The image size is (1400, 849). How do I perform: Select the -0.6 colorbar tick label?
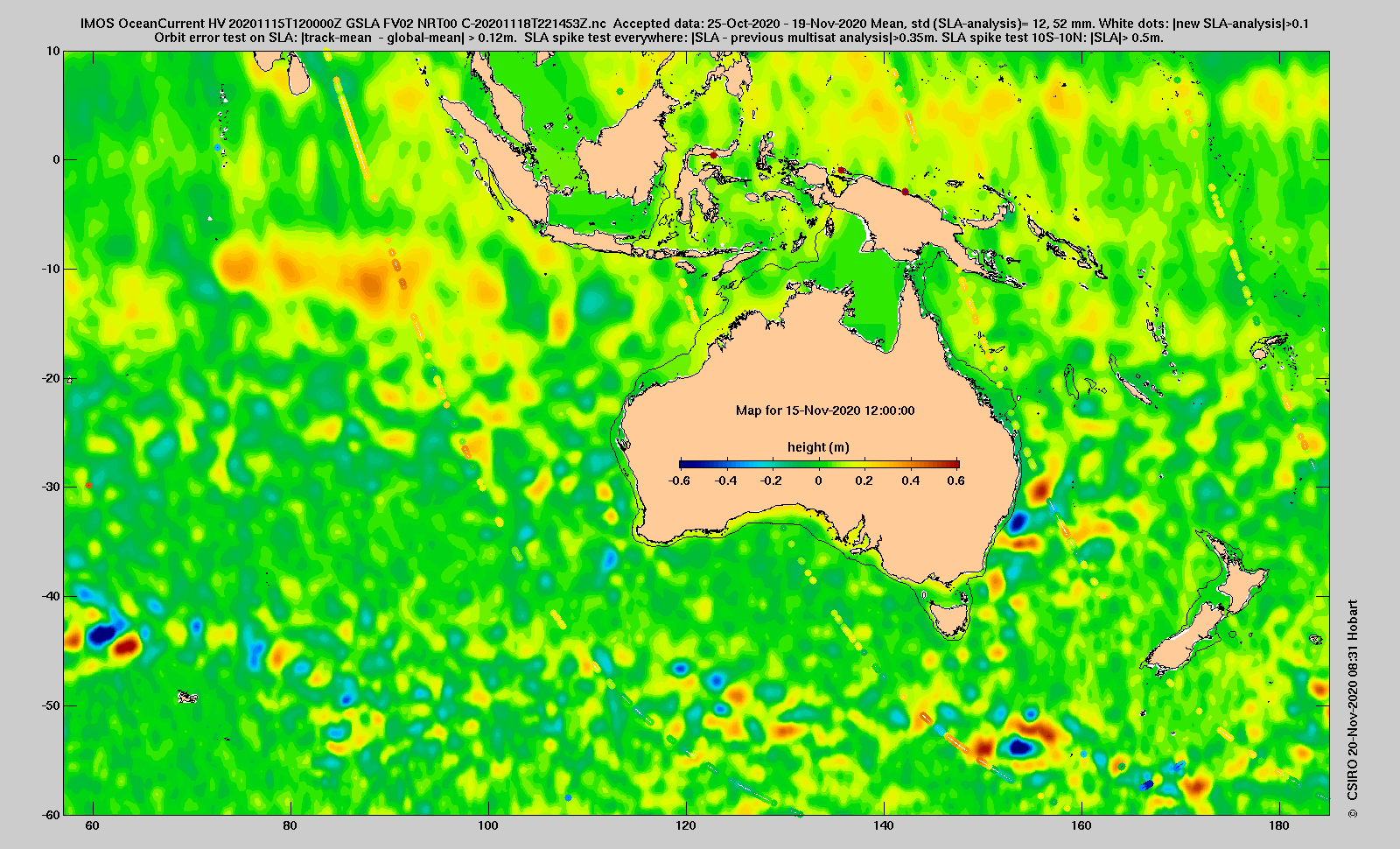click(678, 481)
